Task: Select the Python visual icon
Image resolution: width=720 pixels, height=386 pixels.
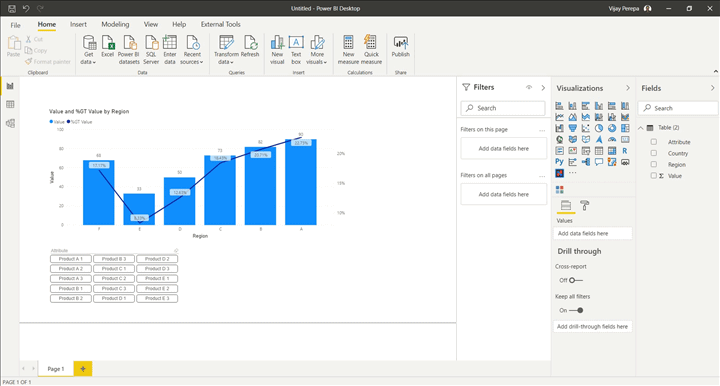Action: pos(559,162)
